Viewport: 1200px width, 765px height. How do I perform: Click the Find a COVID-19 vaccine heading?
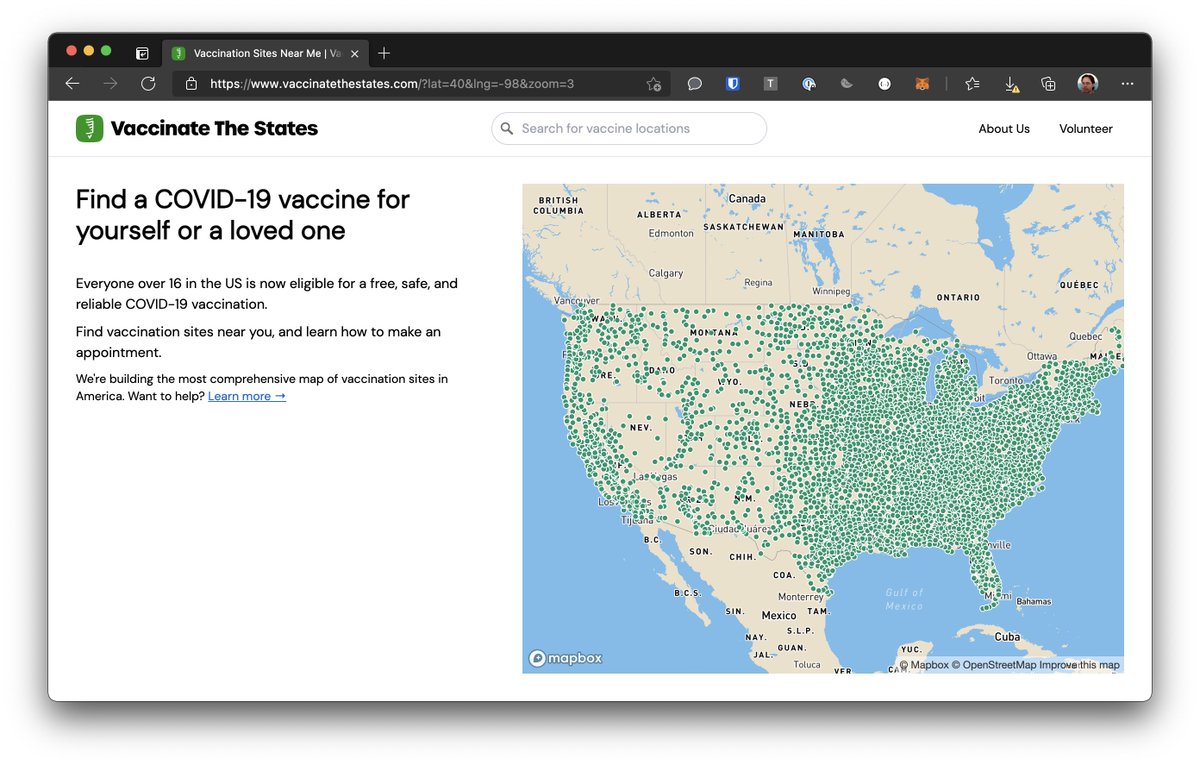(x=243, y=214)
